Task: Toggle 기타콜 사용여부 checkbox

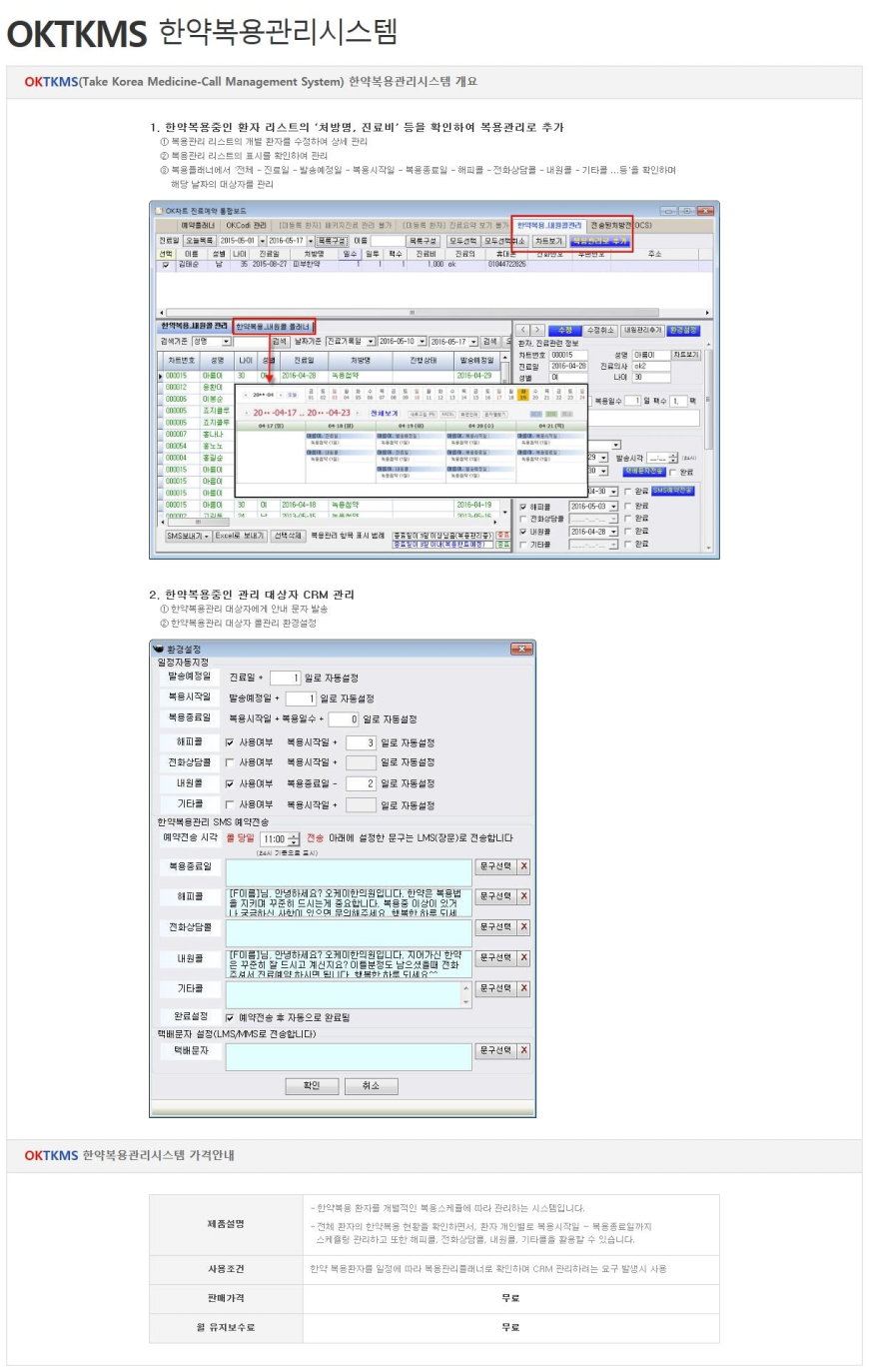Action: click(x=230, y=804)
